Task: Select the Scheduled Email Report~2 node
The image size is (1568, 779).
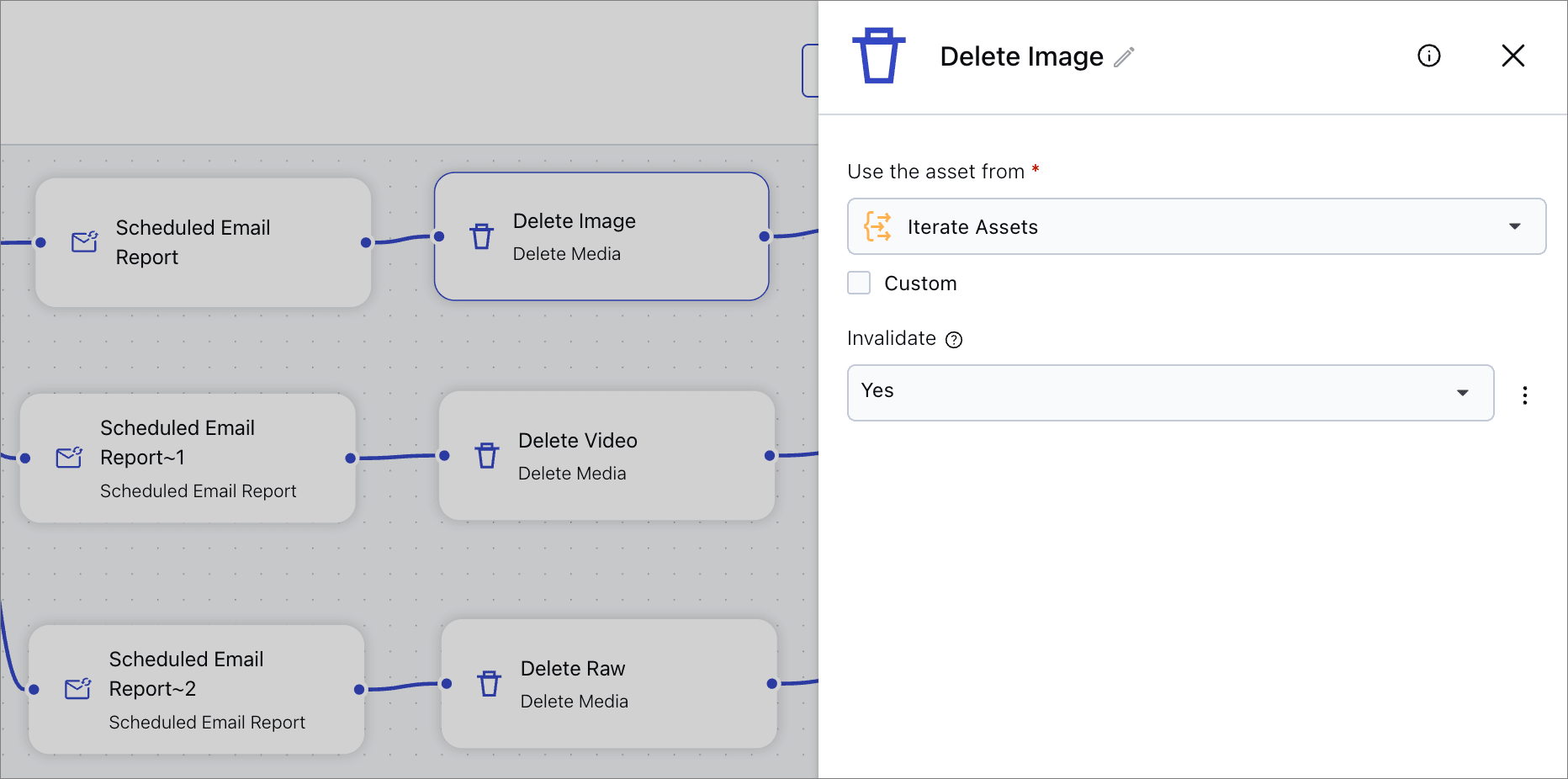Action: click(196, 689)
